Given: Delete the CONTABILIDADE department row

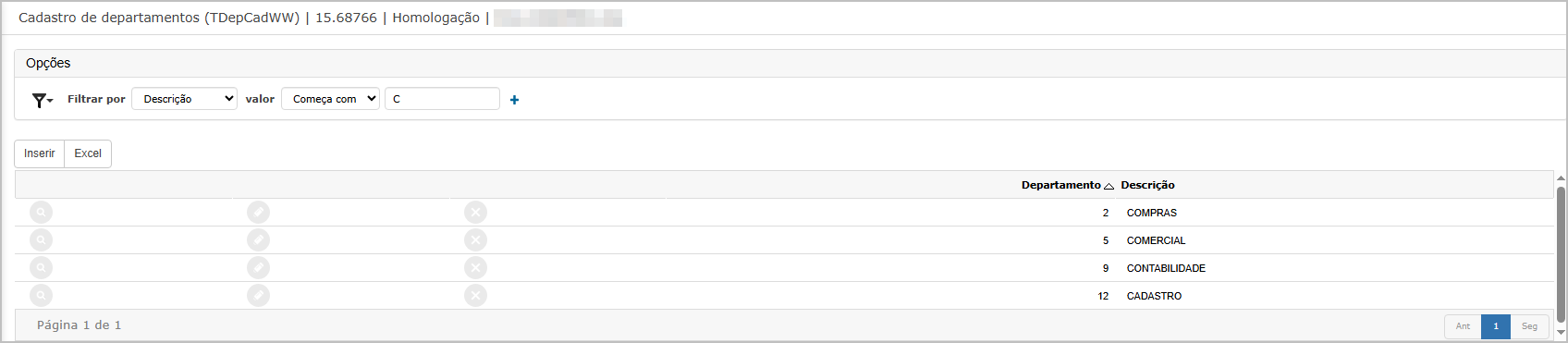Looking at the screenshot, I should tap(475, 268).
